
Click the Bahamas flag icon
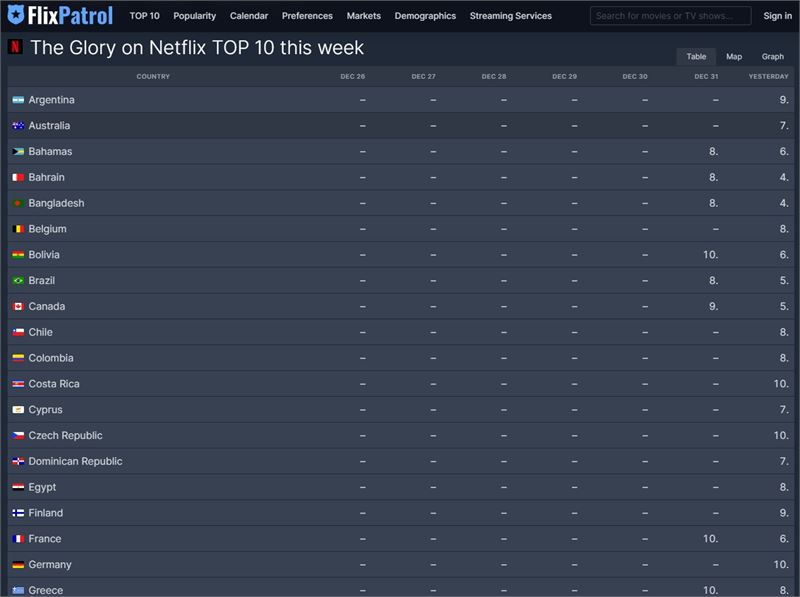18,152
